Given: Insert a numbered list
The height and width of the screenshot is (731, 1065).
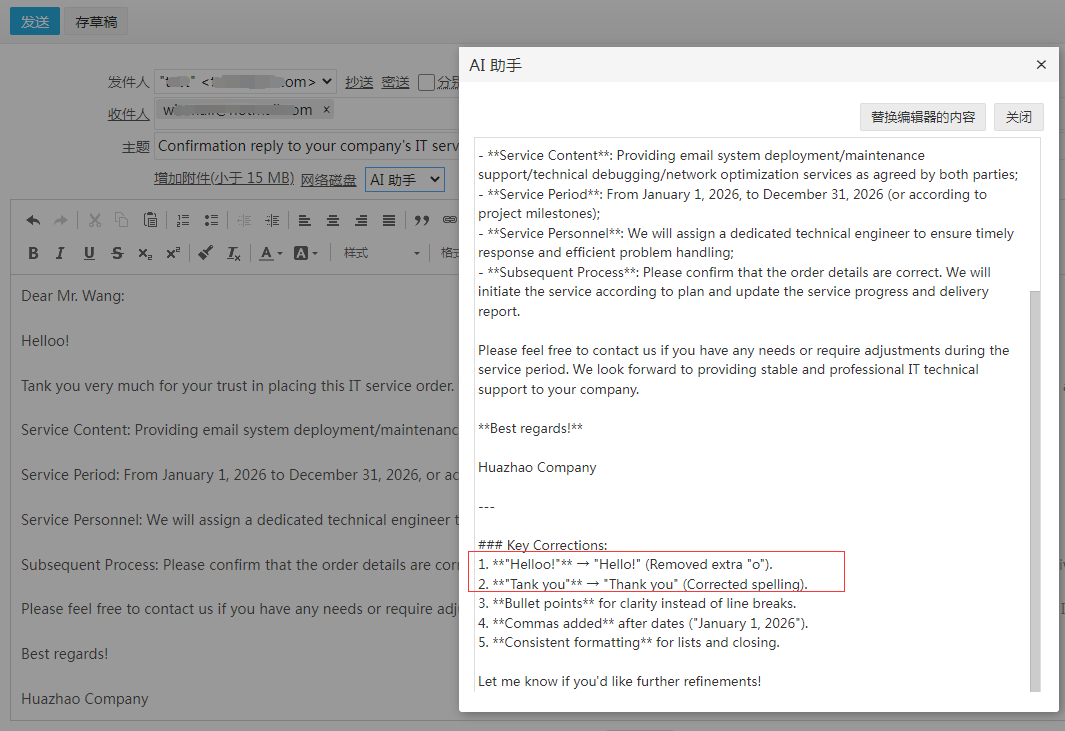Looking at the screenshot, I should pyautogui.click(x=183, y=220).
